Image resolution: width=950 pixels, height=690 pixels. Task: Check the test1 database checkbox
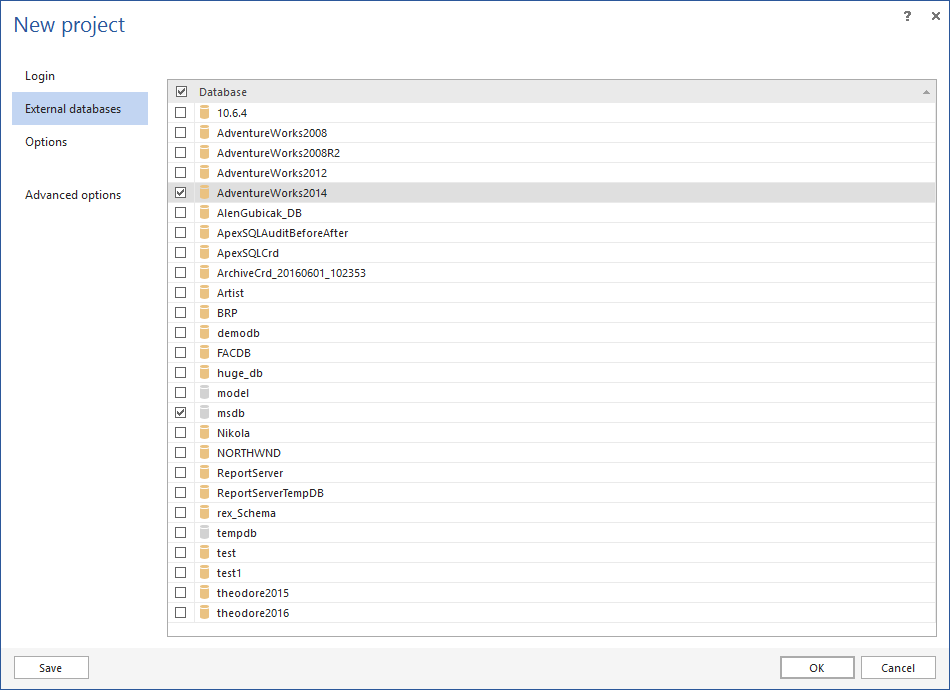pos(181,572)
